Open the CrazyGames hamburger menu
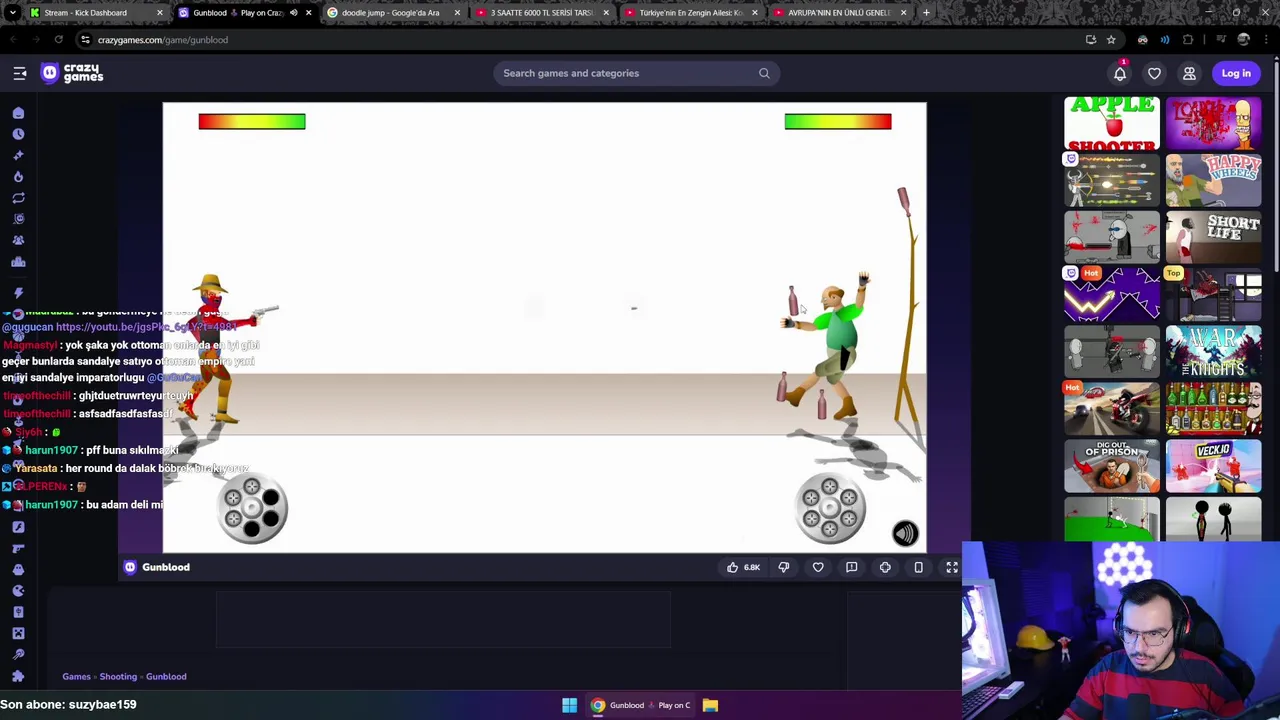This screenshot has width=1280, height=720. [x=19, y=73]
